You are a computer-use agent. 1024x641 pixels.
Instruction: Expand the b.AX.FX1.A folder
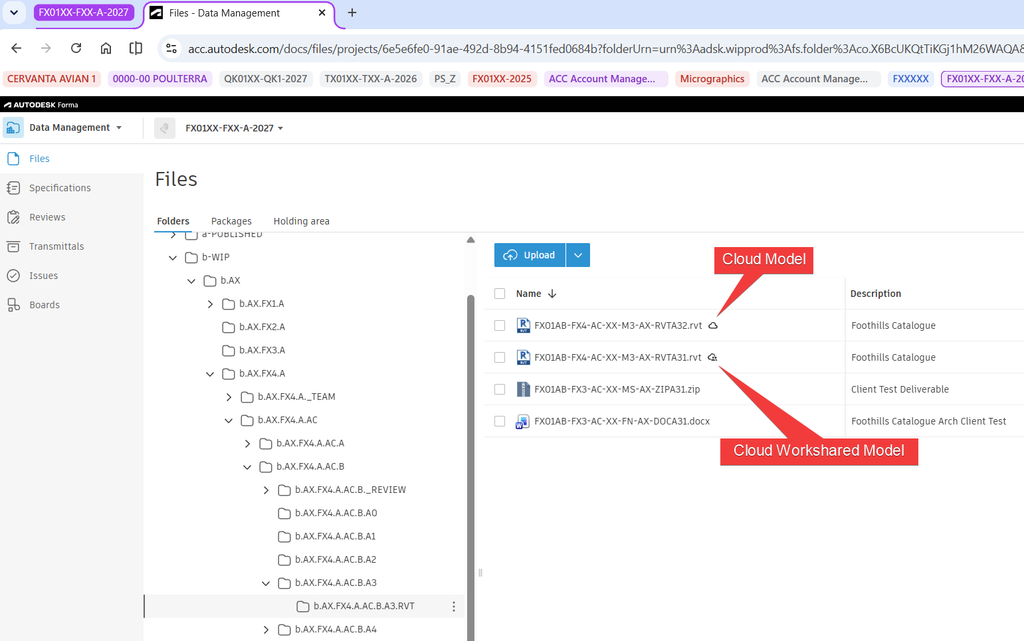click(x=210, y=304)
